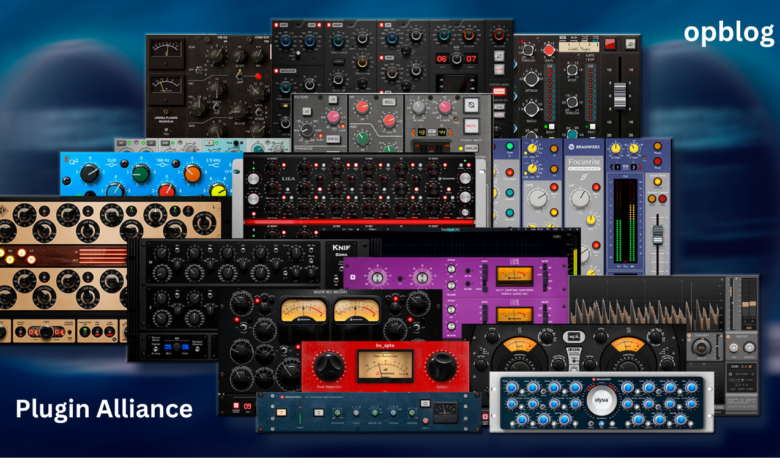The height and width of the screenshot is (470, 780).
Task: Click the red 09 display below Shadow Hills compressor
Action: (247, 406)
